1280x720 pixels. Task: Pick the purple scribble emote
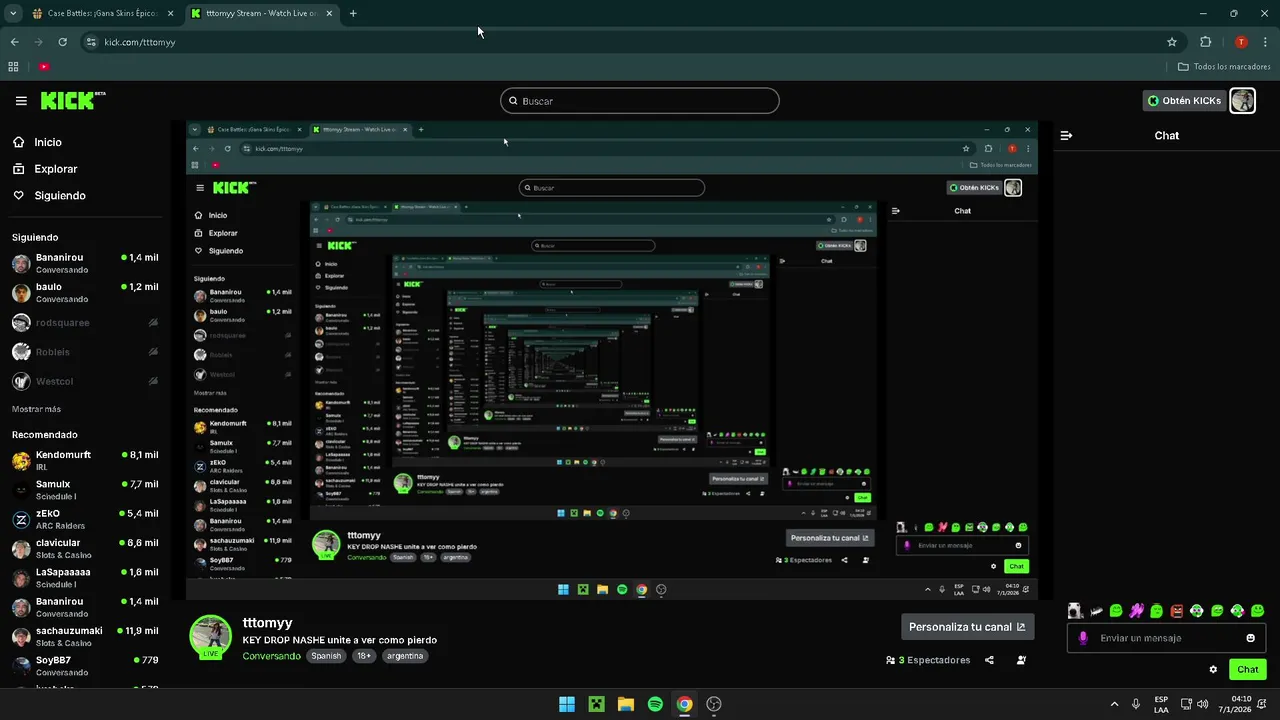tap(1137, 611)
